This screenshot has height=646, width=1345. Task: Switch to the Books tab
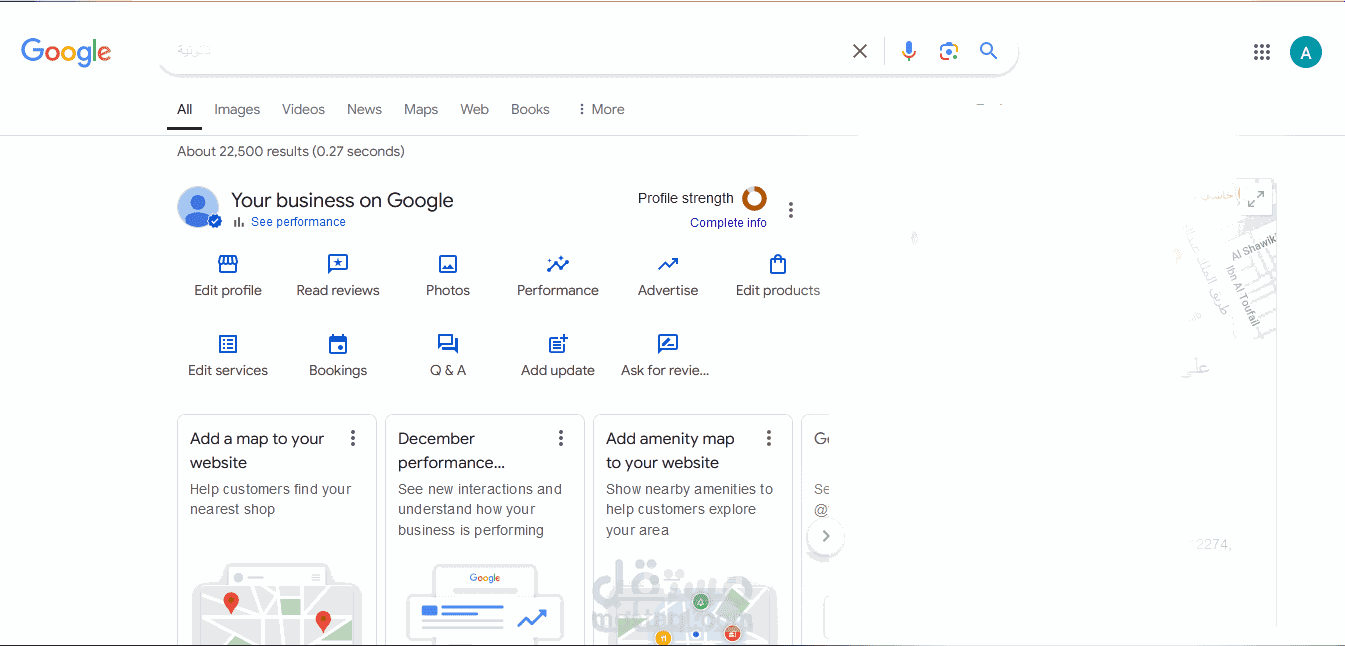click(530, 110)
